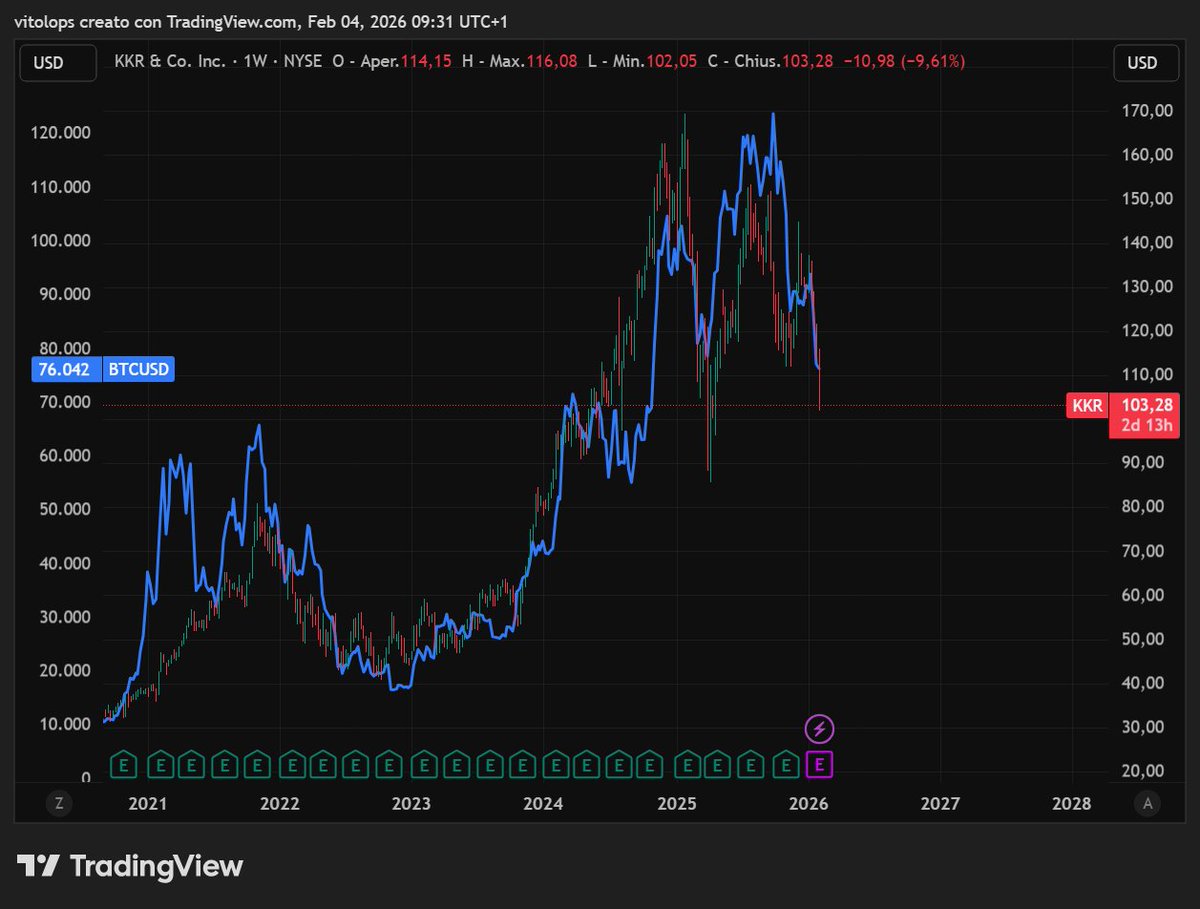The height and width of the screenshot is (909, 1200).
Task: Click the 2024 time axis label
Action: pyautogui.click(x=543, y=803)
